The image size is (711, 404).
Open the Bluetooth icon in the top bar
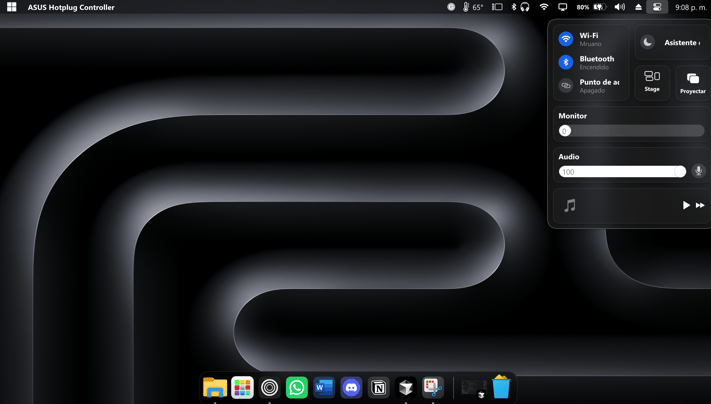(x=514, y=7)
